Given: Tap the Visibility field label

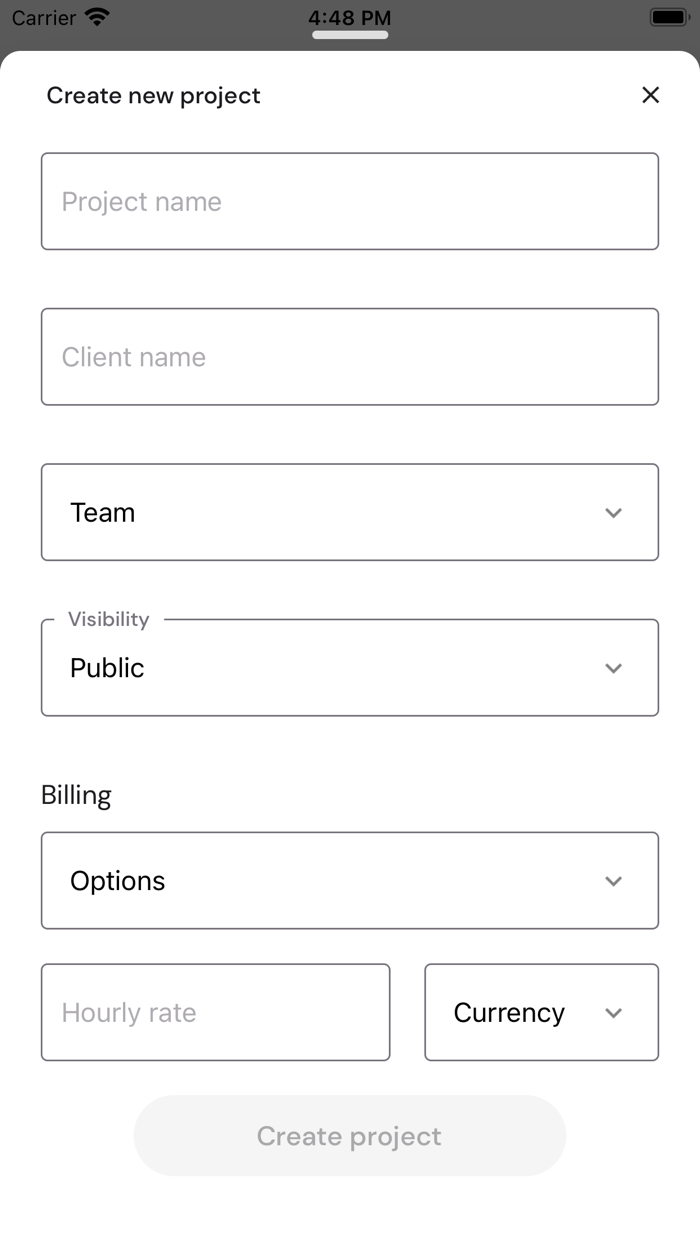Looking at the screenshot, I should [108, 619].
